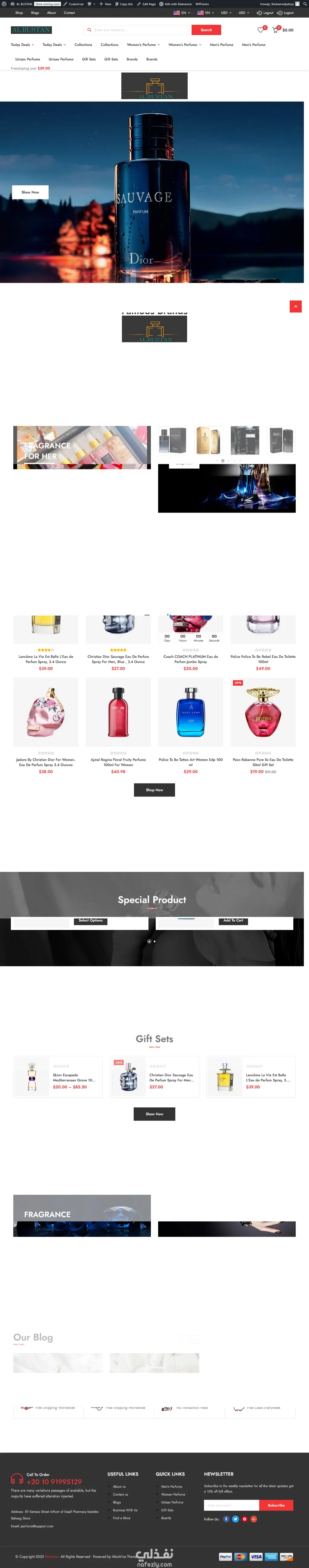
Task: Open the wishlist heart icon
Action: pyautogui.click(x=260, y=30)
